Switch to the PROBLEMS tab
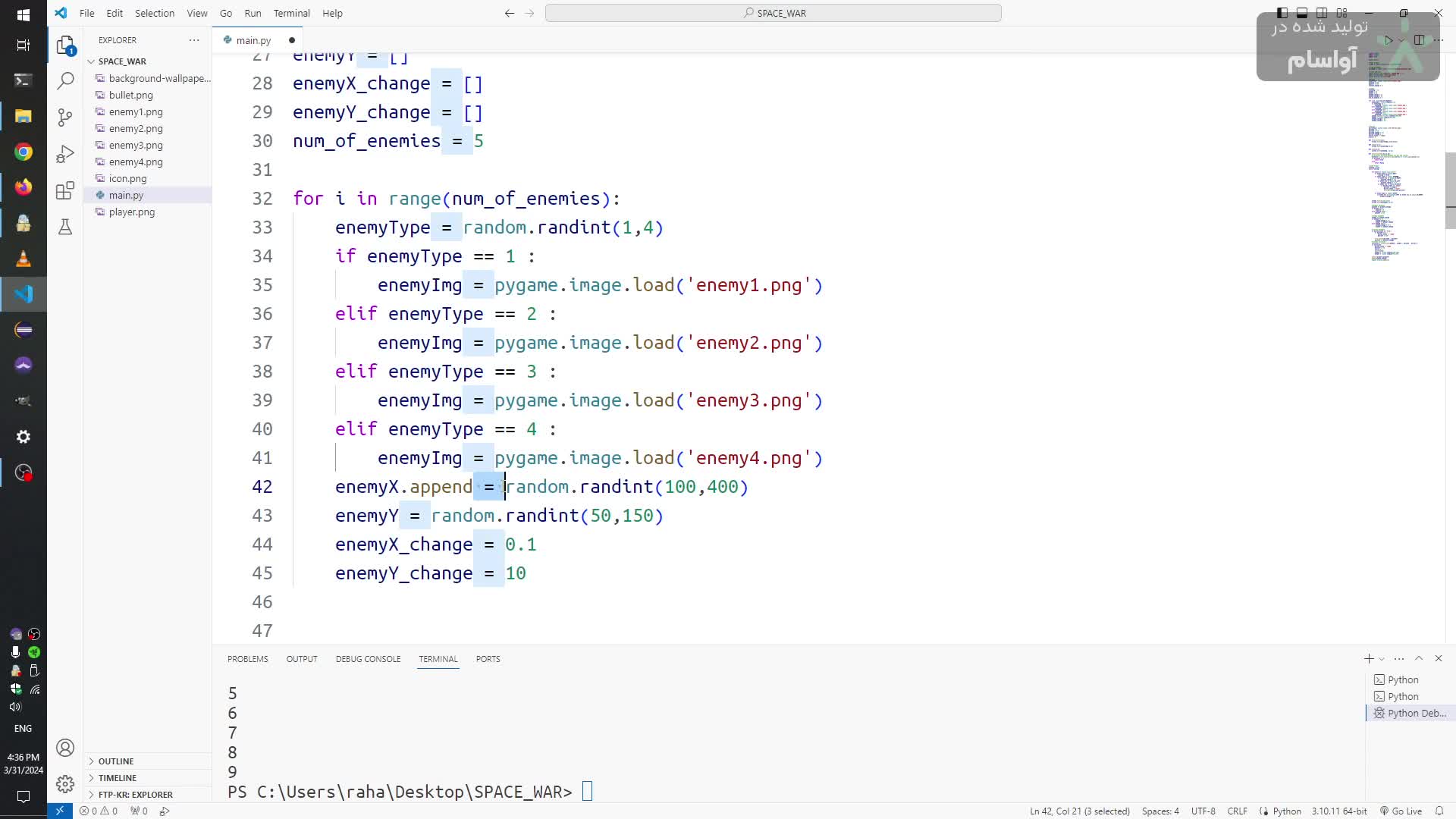Viewport: 1456px width, 819px height. point(247,659)
